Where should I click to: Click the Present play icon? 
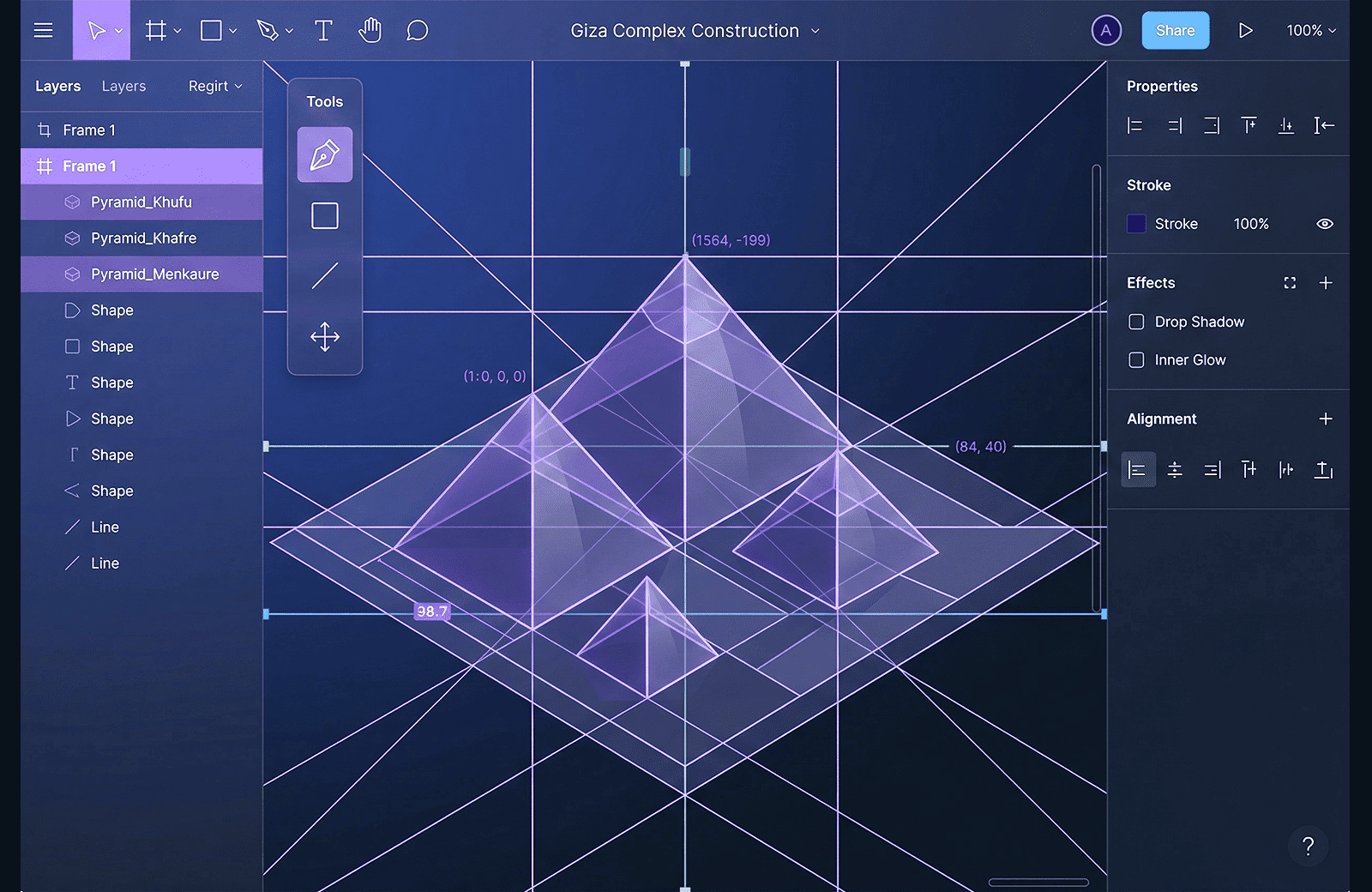1245,31
